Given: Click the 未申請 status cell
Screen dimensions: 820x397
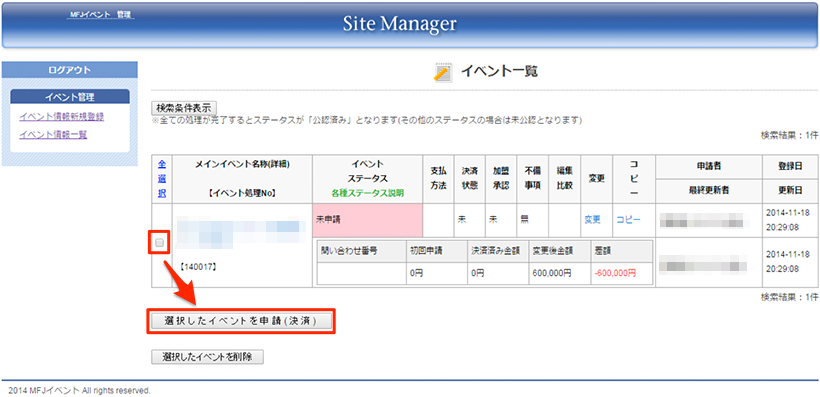Looking at the screenshot, I should pos(367,220).
